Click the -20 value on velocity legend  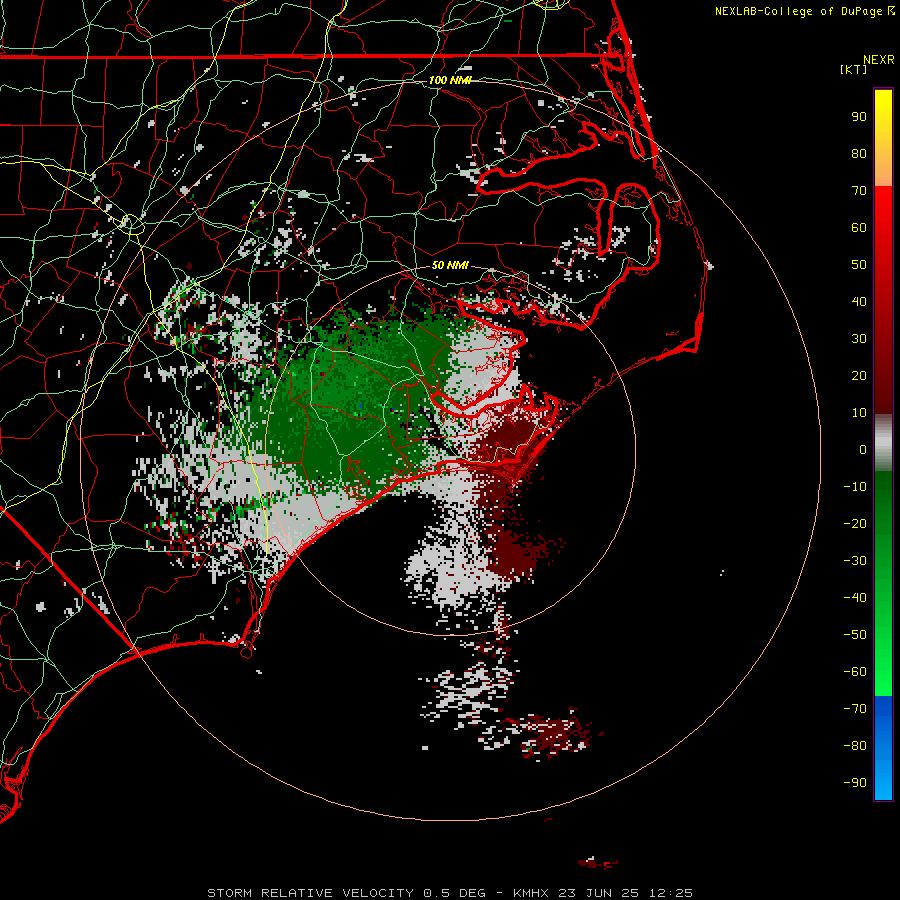855,523
